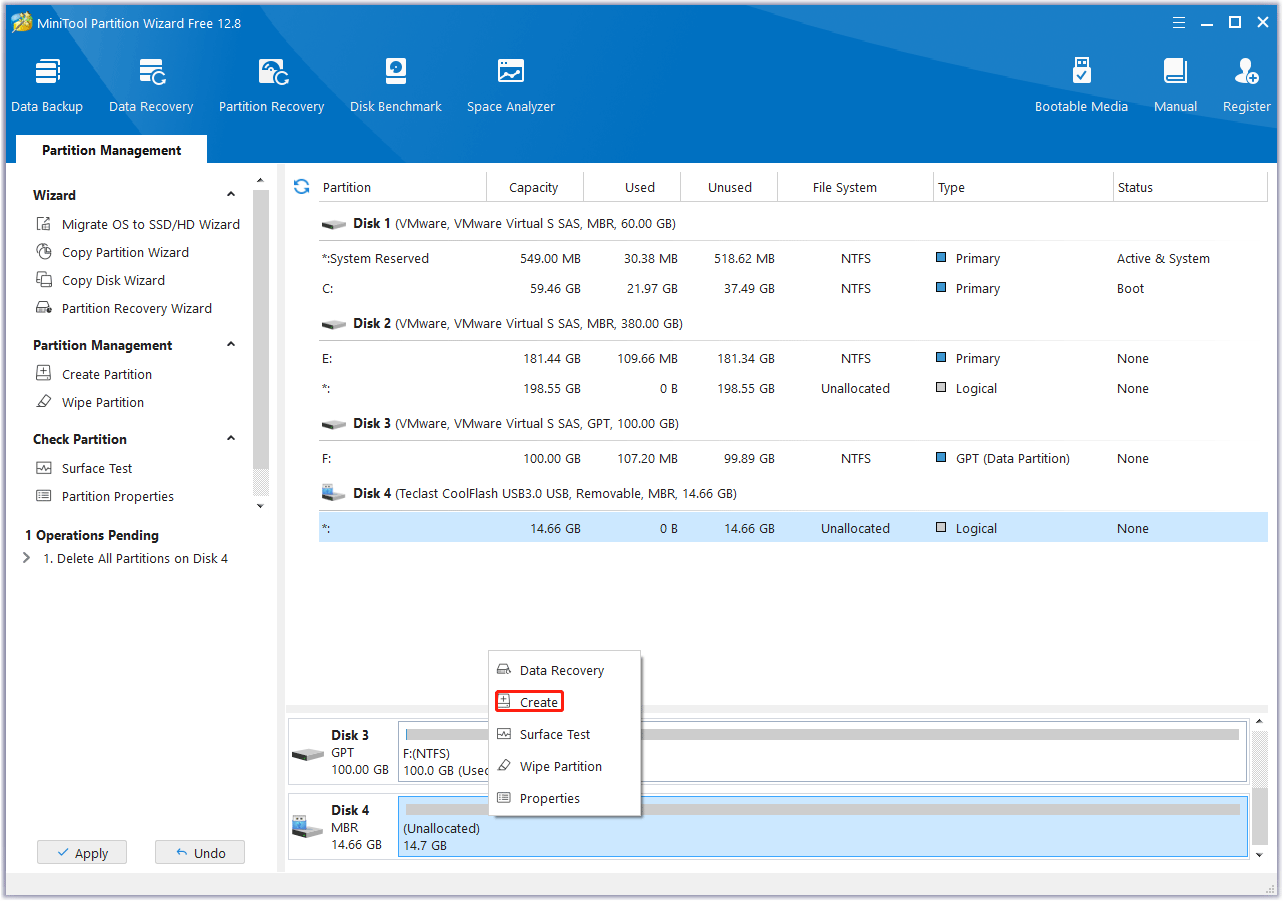Select the 198.55 GB unallocated row
The height and width of the screenshot is (901, 1283).
coord(793,388)
